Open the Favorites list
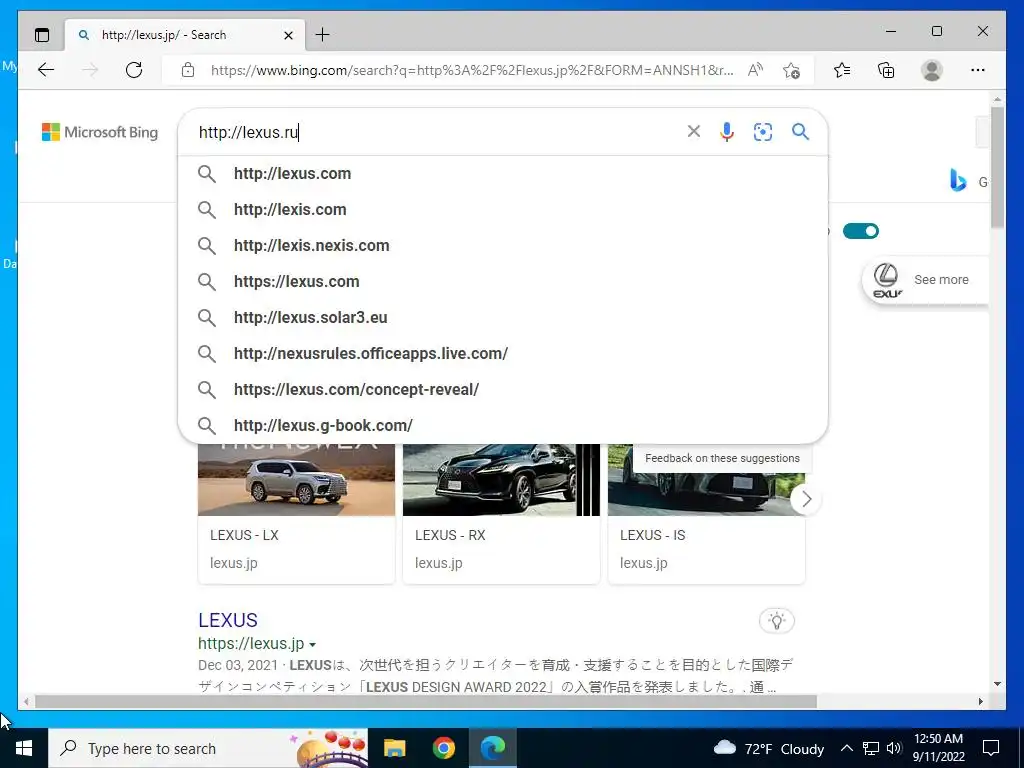 [x=842, y=70]
